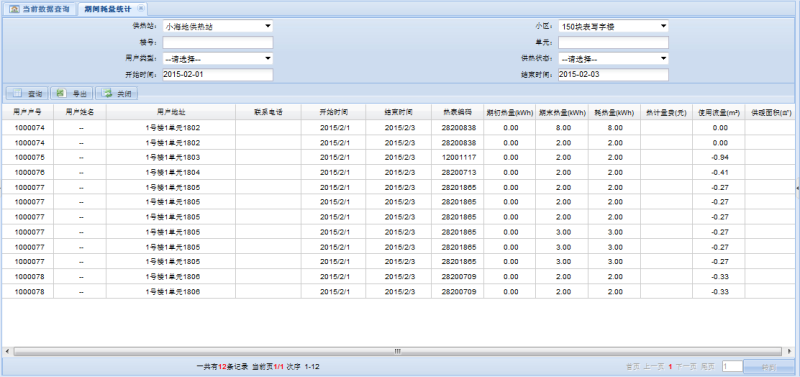The height and width of the screenshot is (377, 800).
Task: Click flow value cell -0.94
Action: (x=719, y=157)
